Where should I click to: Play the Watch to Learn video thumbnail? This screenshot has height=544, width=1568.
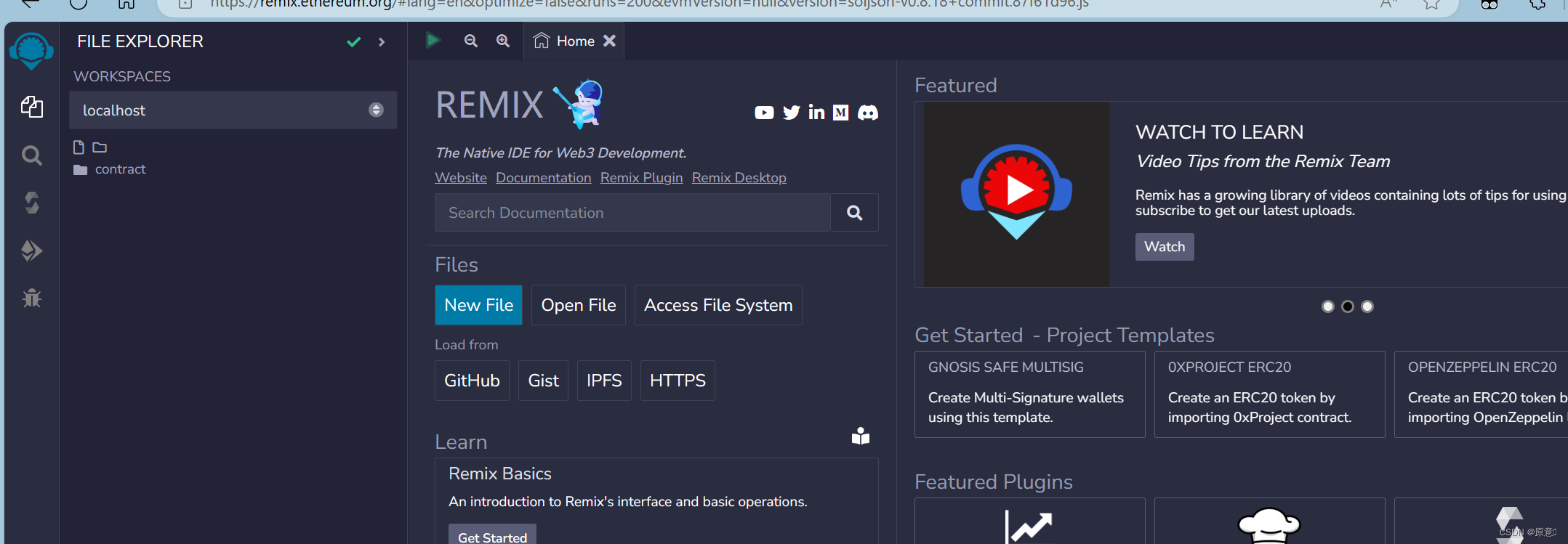click(x=1016, y=193)
